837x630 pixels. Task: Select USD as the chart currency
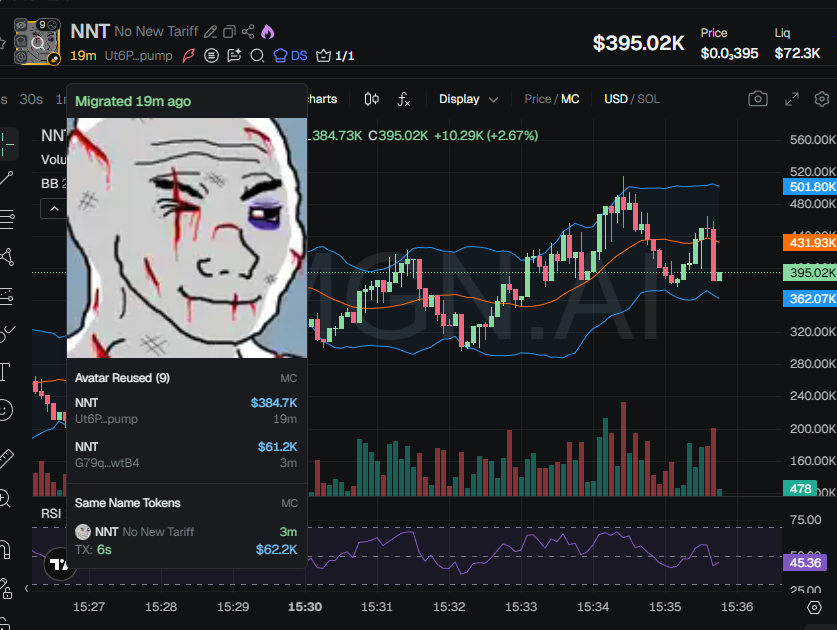pos(615,99)
